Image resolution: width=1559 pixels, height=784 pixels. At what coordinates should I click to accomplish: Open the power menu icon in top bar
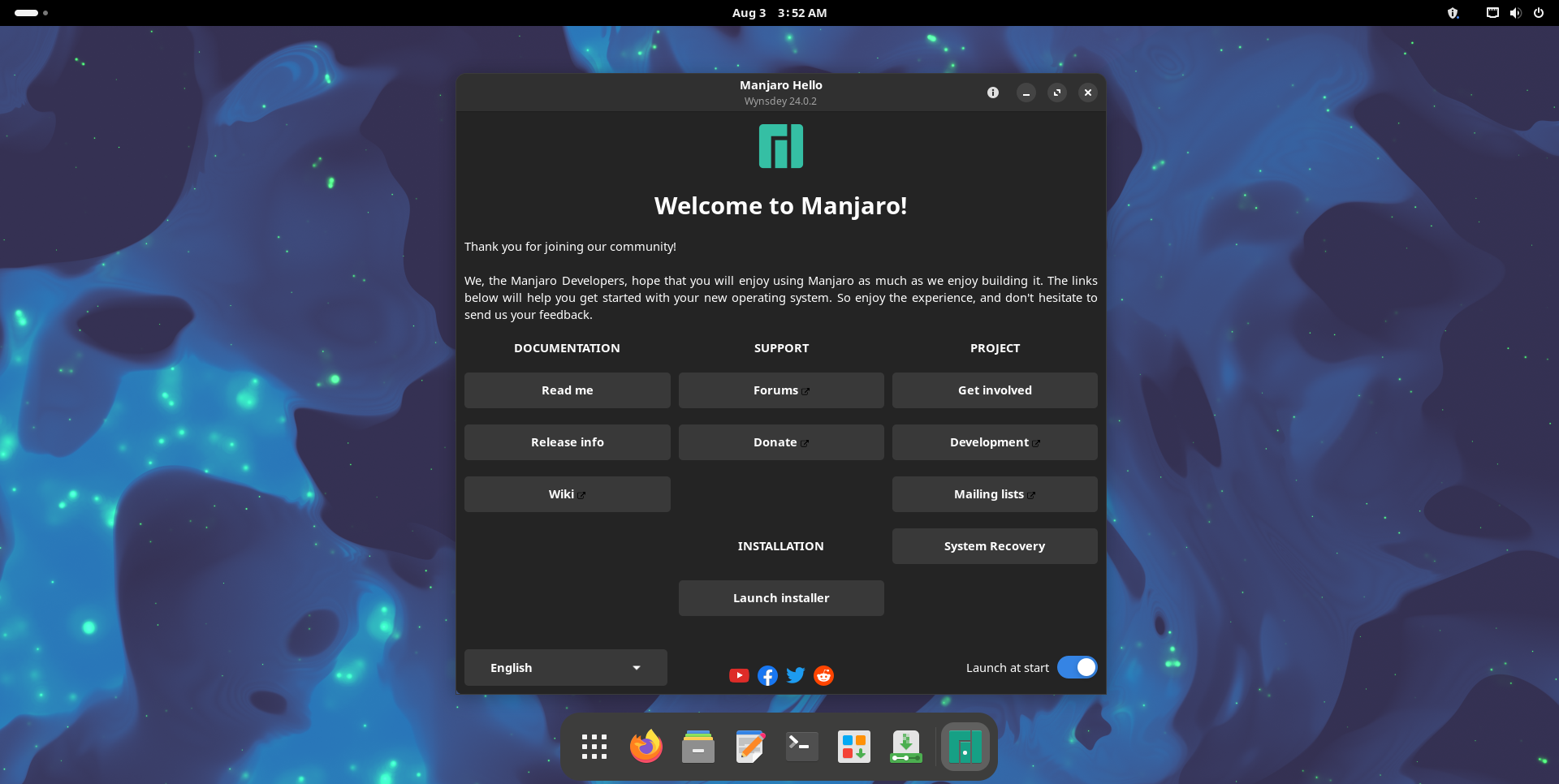click(x=1539, y=13)
